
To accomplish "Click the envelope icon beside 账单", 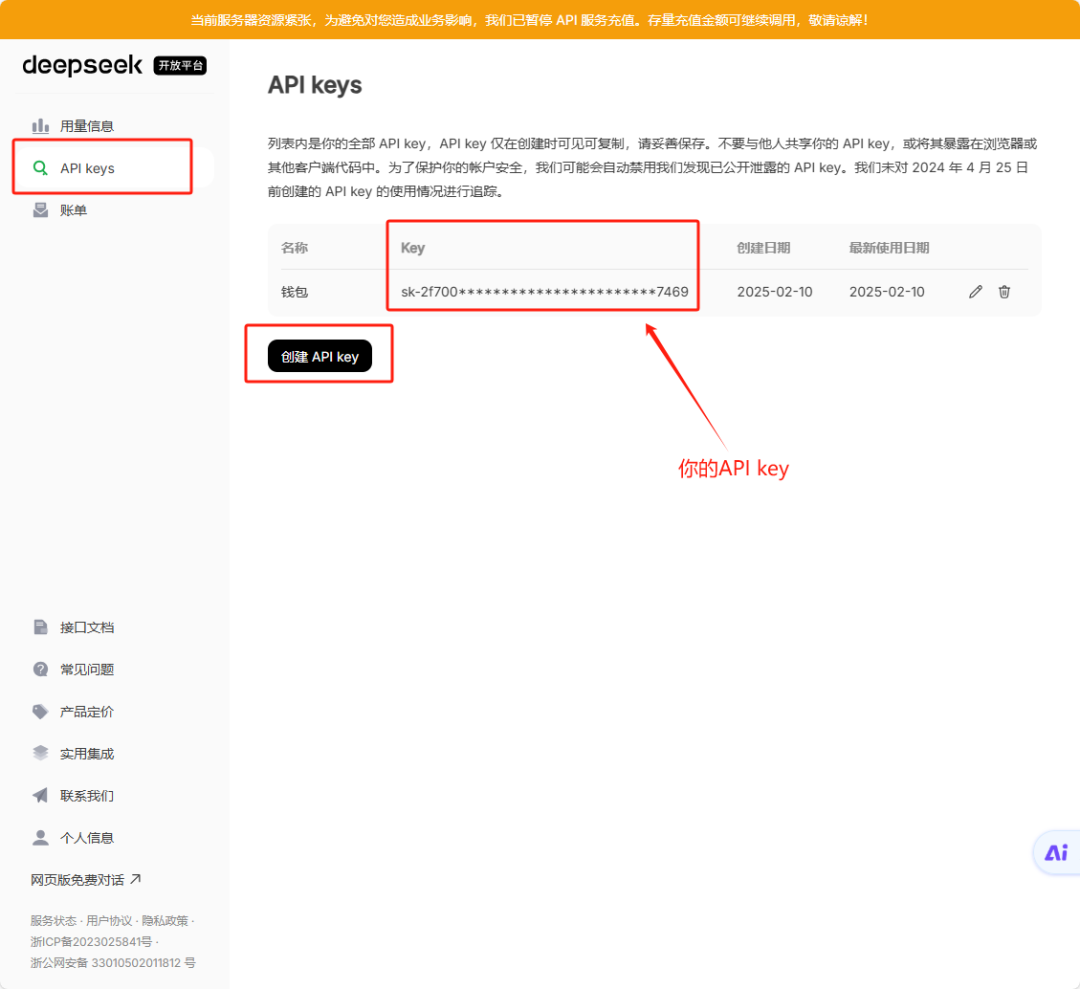I will tap(41, 210).
